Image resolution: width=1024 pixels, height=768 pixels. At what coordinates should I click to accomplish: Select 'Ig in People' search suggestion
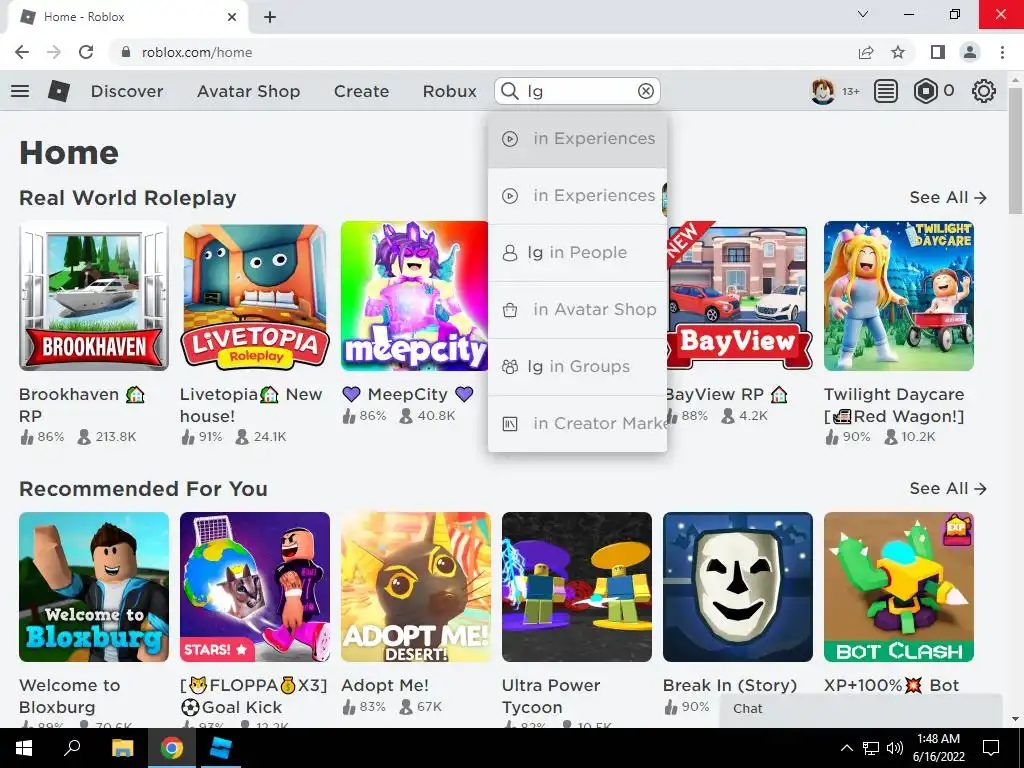(x=577, y=253)
